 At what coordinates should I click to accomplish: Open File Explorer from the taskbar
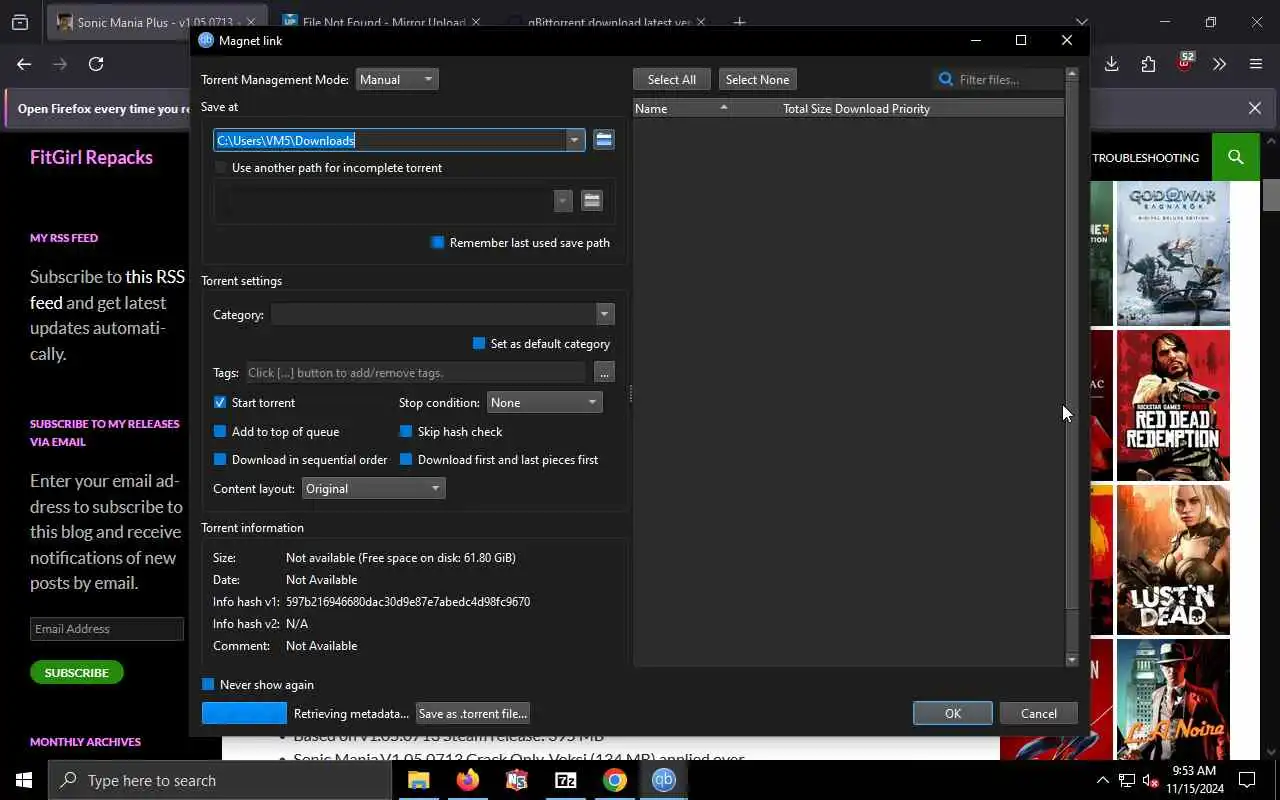[x=418, y=780]
